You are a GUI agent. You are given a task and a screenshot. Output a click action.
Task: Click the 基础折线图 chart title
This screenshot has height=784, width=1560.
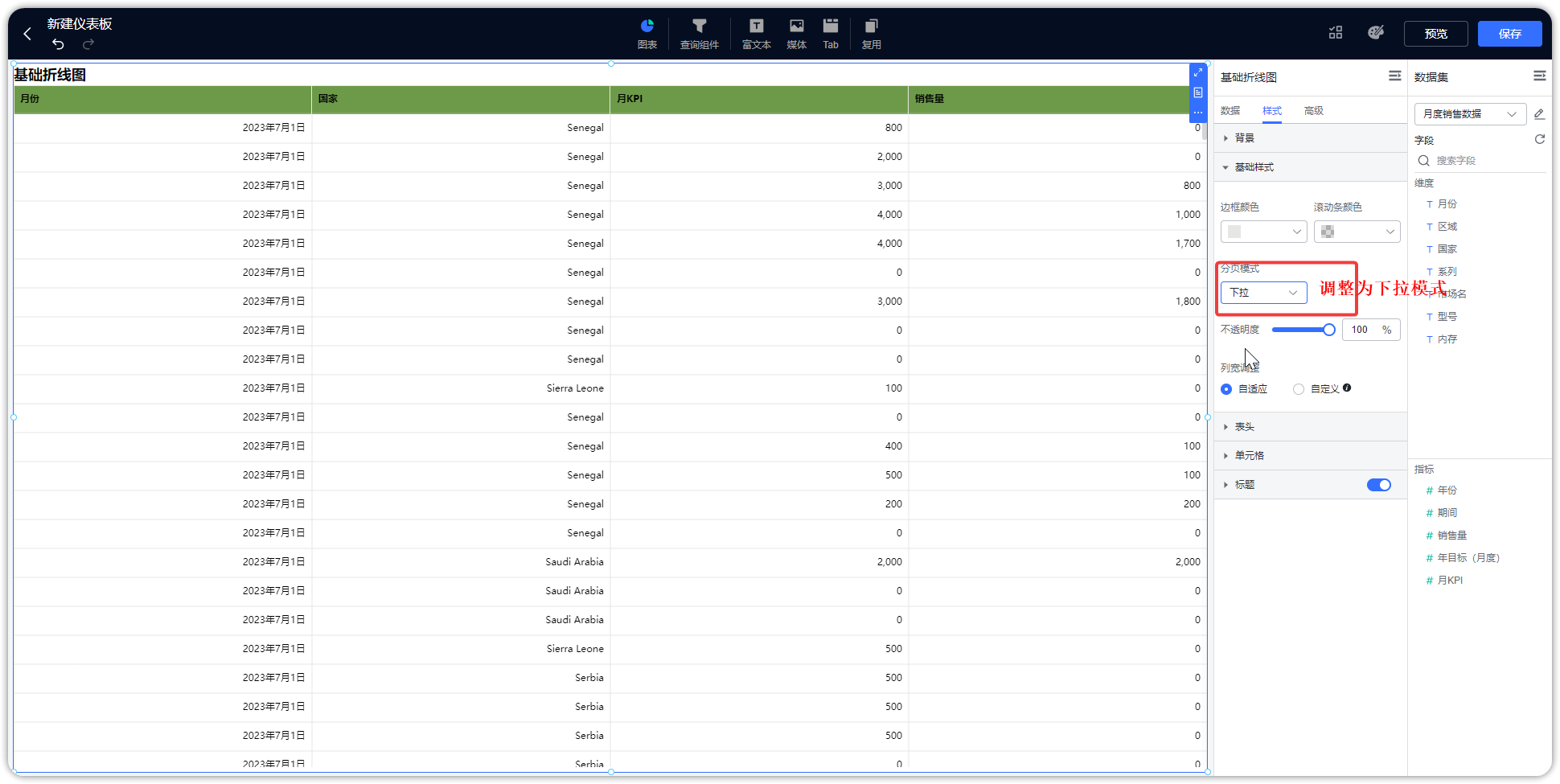point(50,75)
